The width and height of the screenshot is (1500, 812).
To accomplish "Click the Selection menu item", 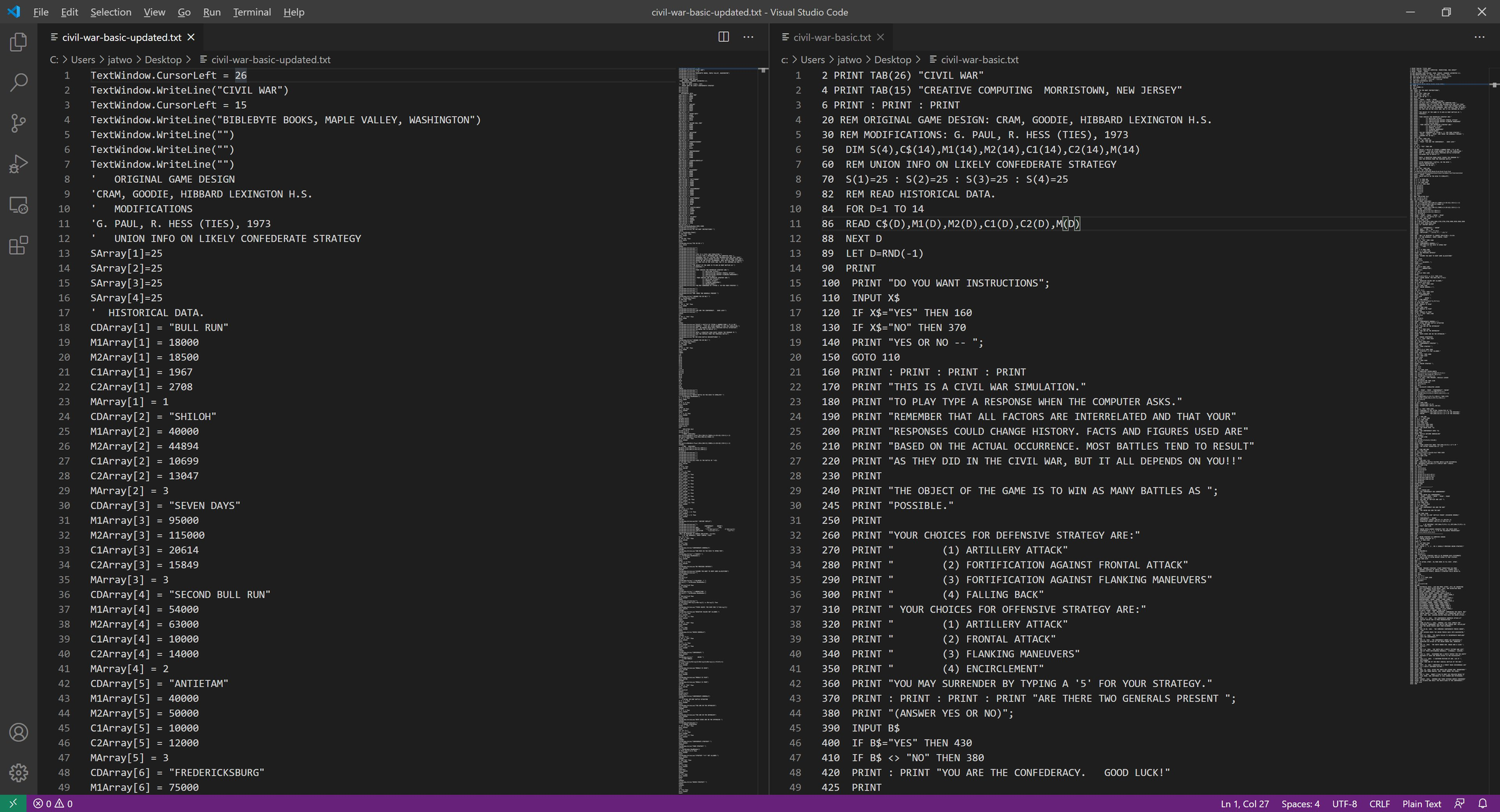I will 109,11.
